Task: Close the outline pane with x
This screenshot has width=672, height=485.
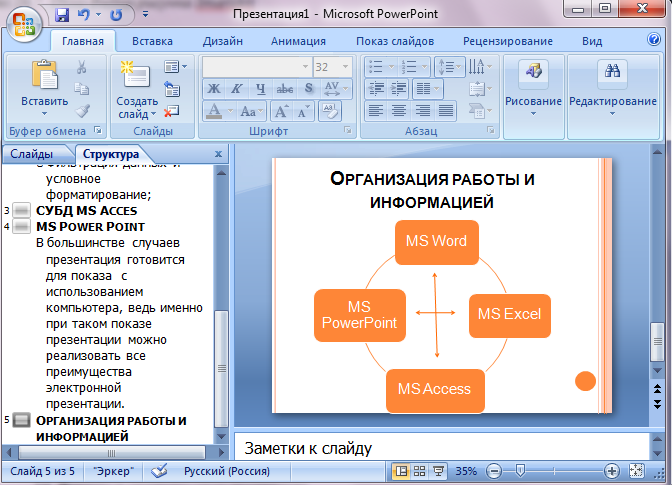Action: (218, 154)
